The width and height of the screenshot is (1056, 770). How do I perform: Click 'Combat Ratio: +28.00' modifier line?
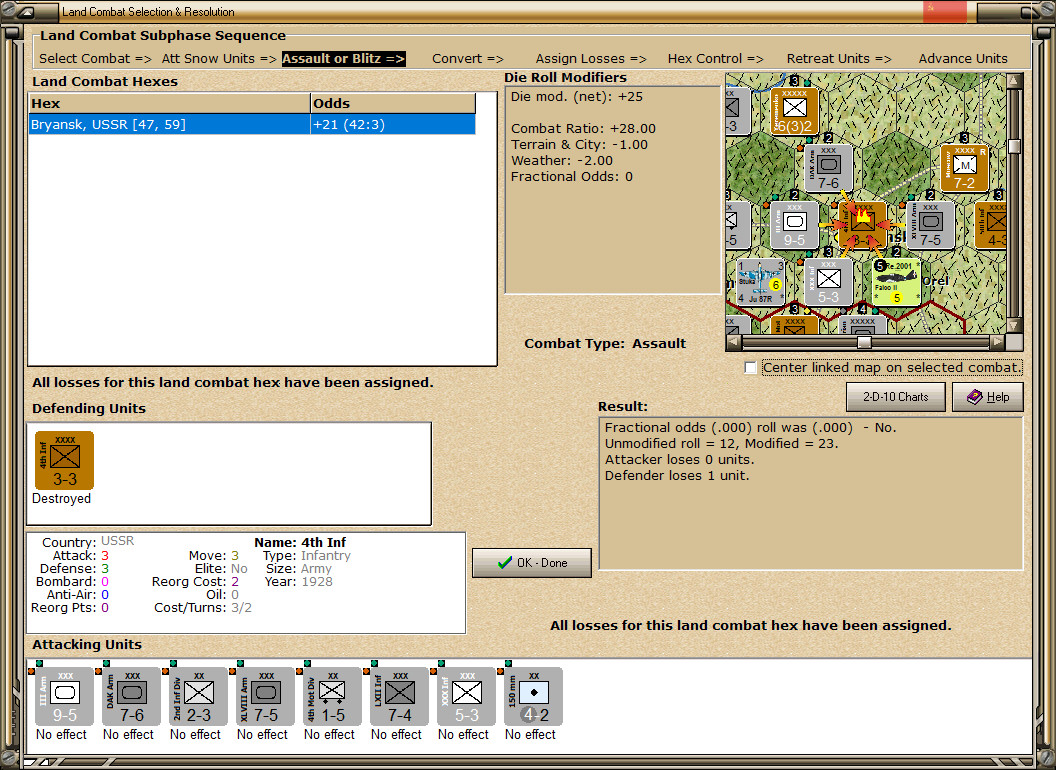pos(583,129)
